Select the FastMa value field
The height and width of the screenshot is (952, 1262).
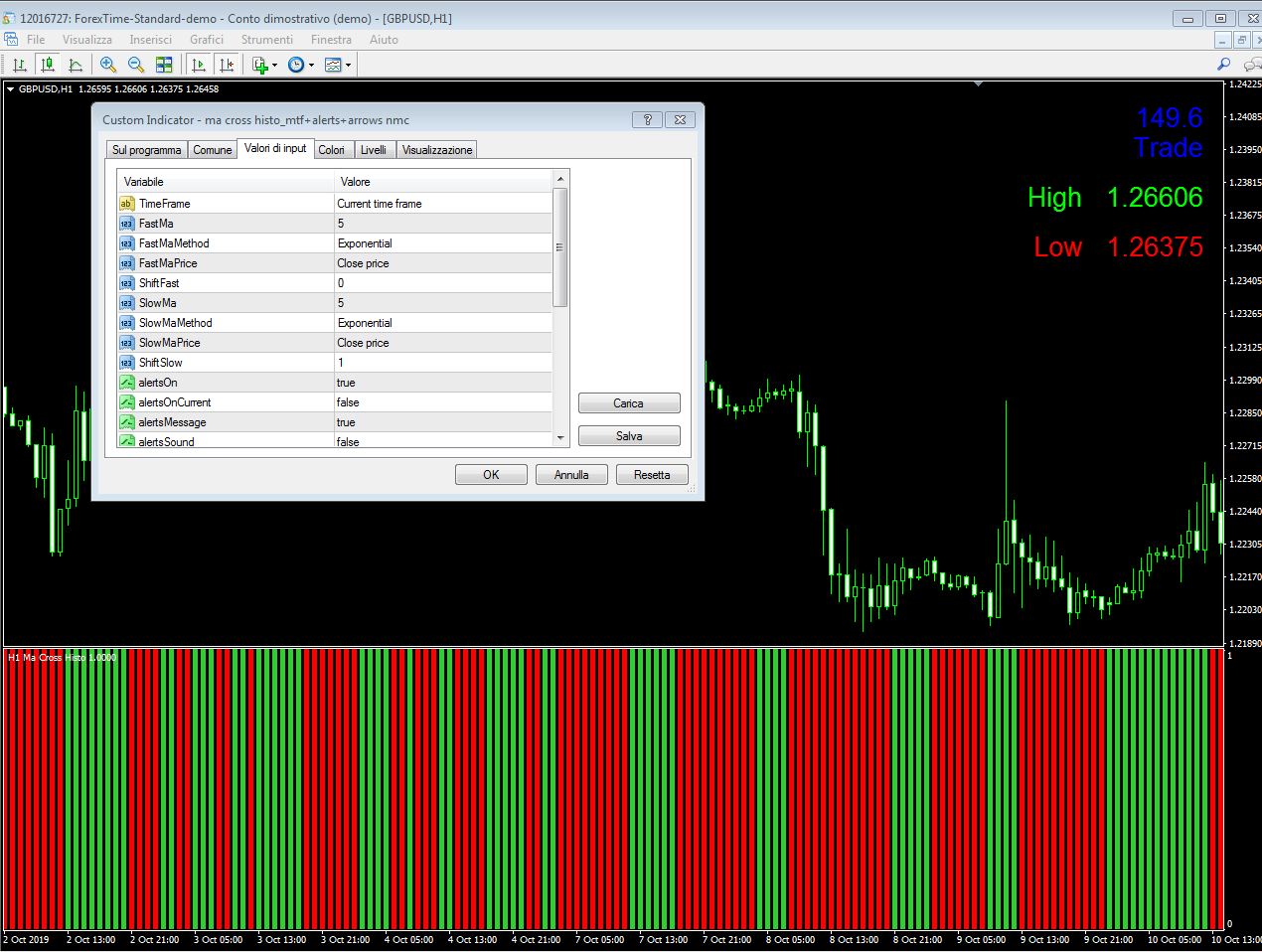tap(443, 224)
